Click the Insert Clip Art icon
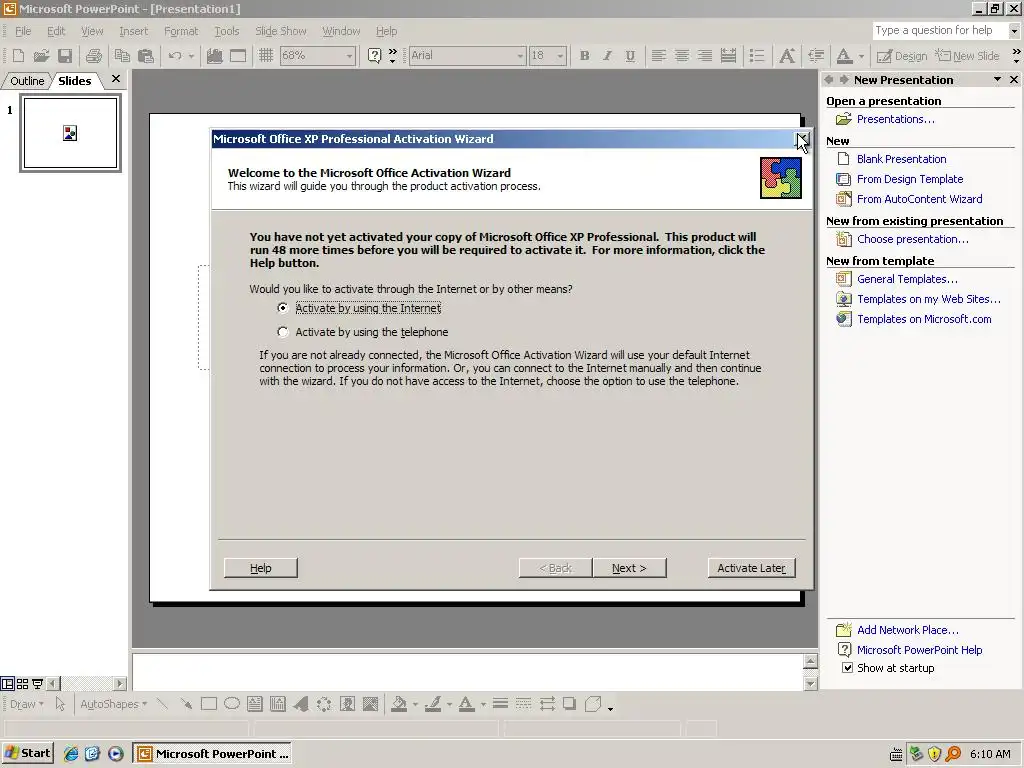Viewport: 1024px width, 768px height. [347, 704]
